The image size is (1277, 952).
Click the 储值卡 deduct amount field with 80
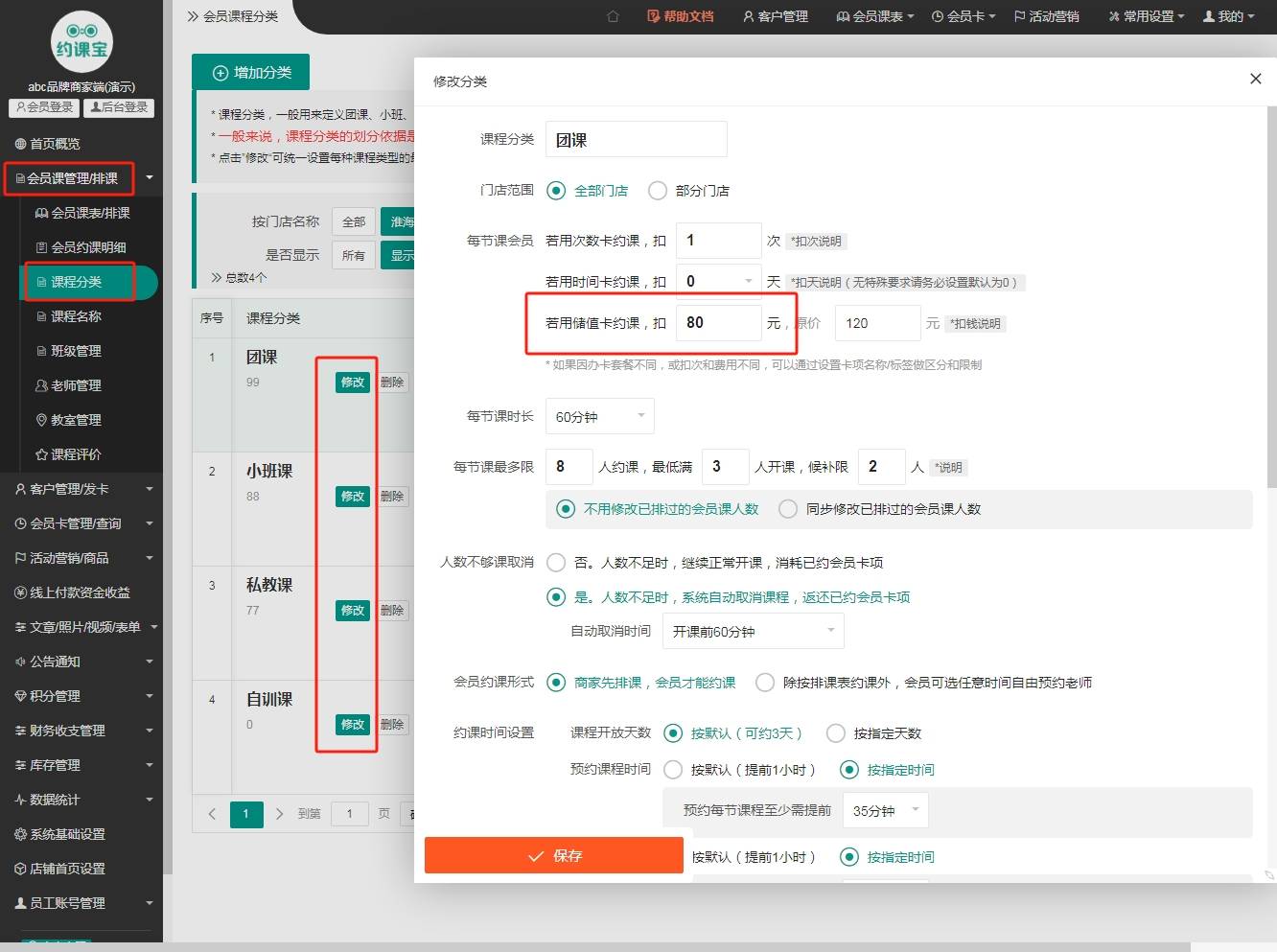(x=719, y=323)
